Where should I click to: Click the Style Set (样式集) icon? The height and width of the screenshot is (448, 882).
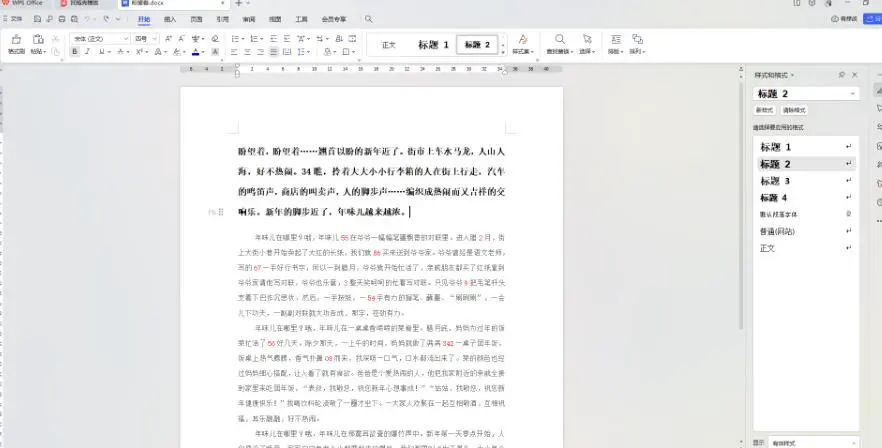point(523,39)
